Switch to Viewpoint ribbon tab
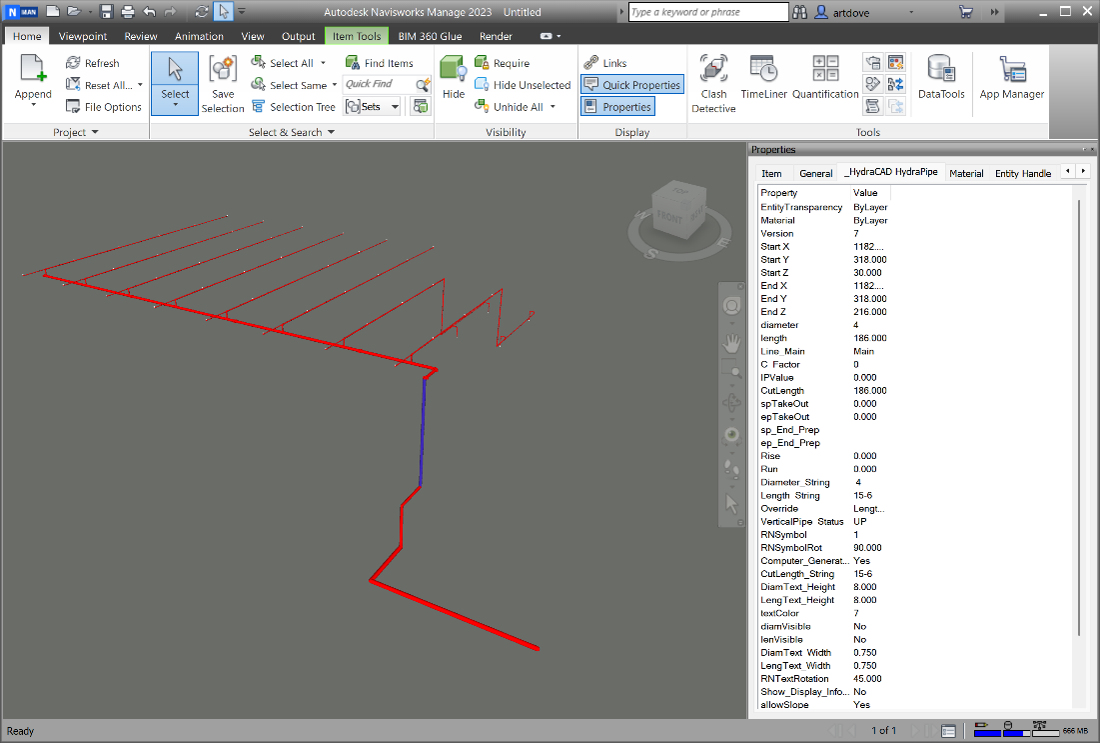The image size is (1100, 743). [83, 36]
